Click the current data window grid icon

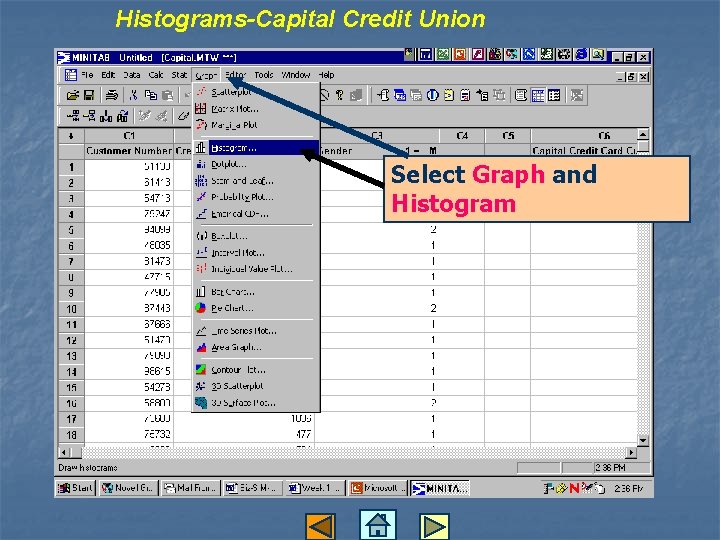tap(538, 96)
